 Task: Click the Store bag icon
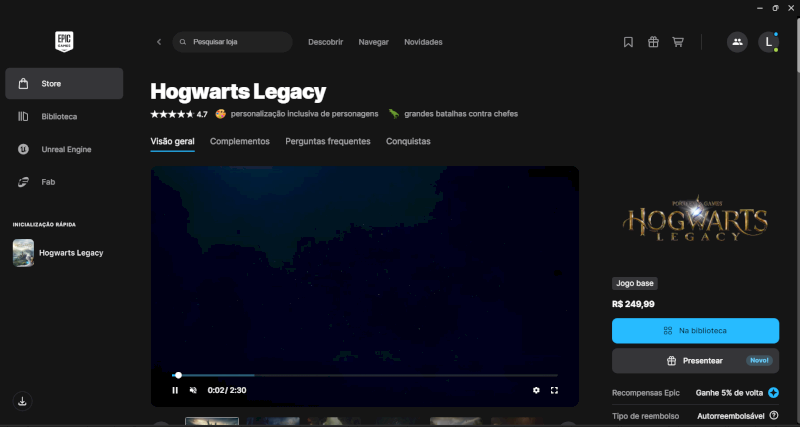[23, 84]
